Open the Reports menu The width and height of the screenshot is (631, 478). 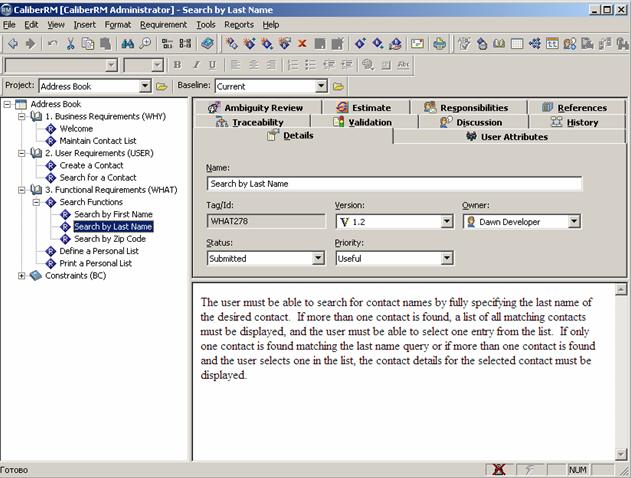(239, 25)
